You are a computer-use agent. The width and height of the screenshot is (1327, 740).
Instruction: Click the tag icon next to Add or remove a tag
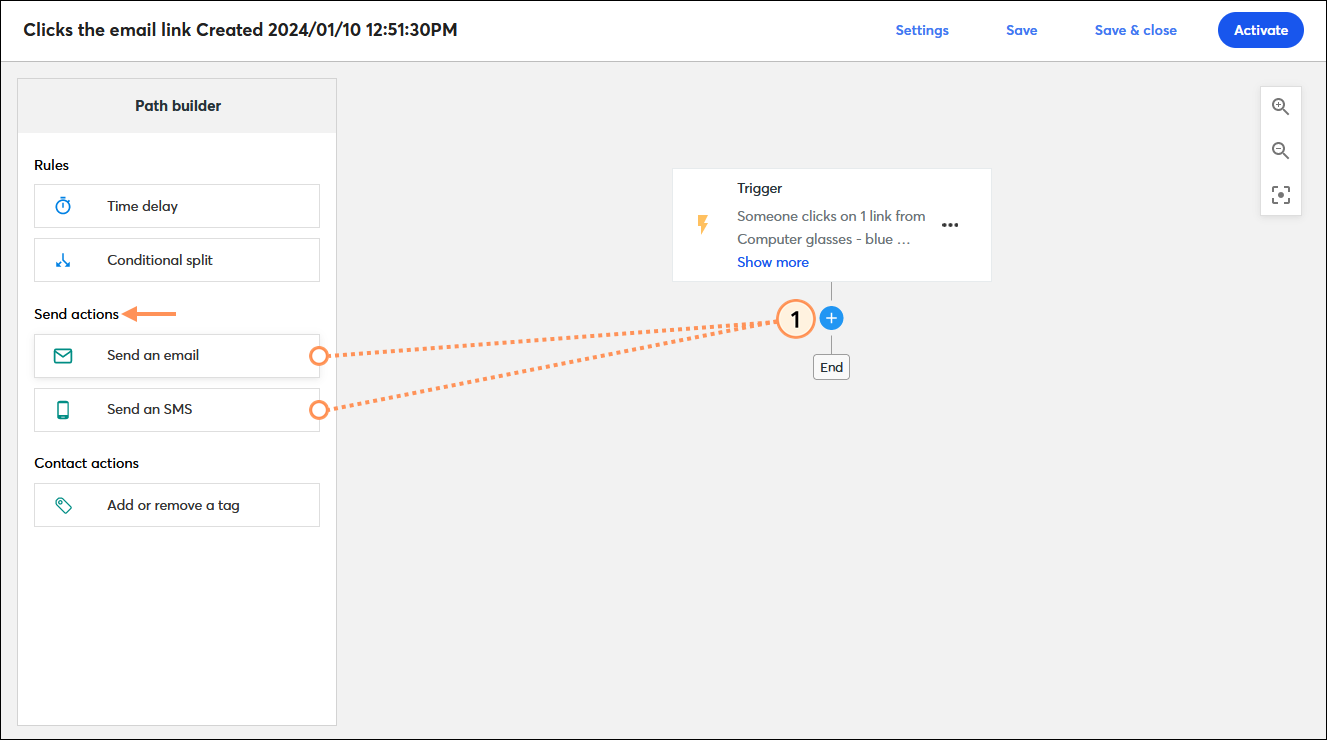[x=63, y=505]
